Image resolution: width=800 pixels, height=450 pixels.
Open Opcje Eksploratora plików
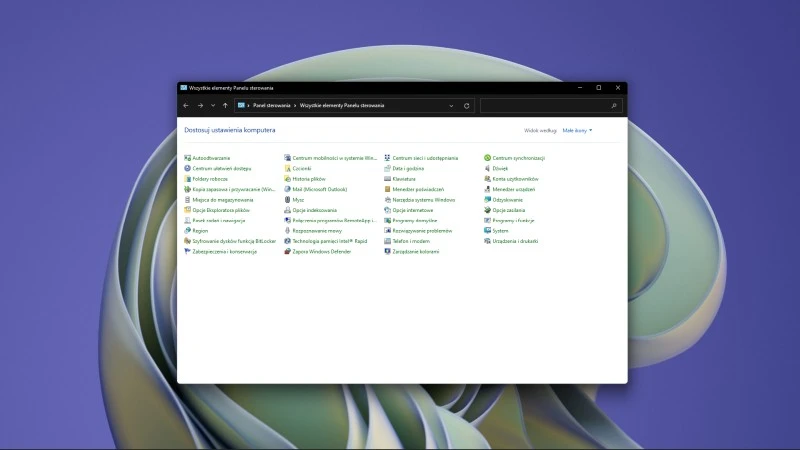[217, 210]
